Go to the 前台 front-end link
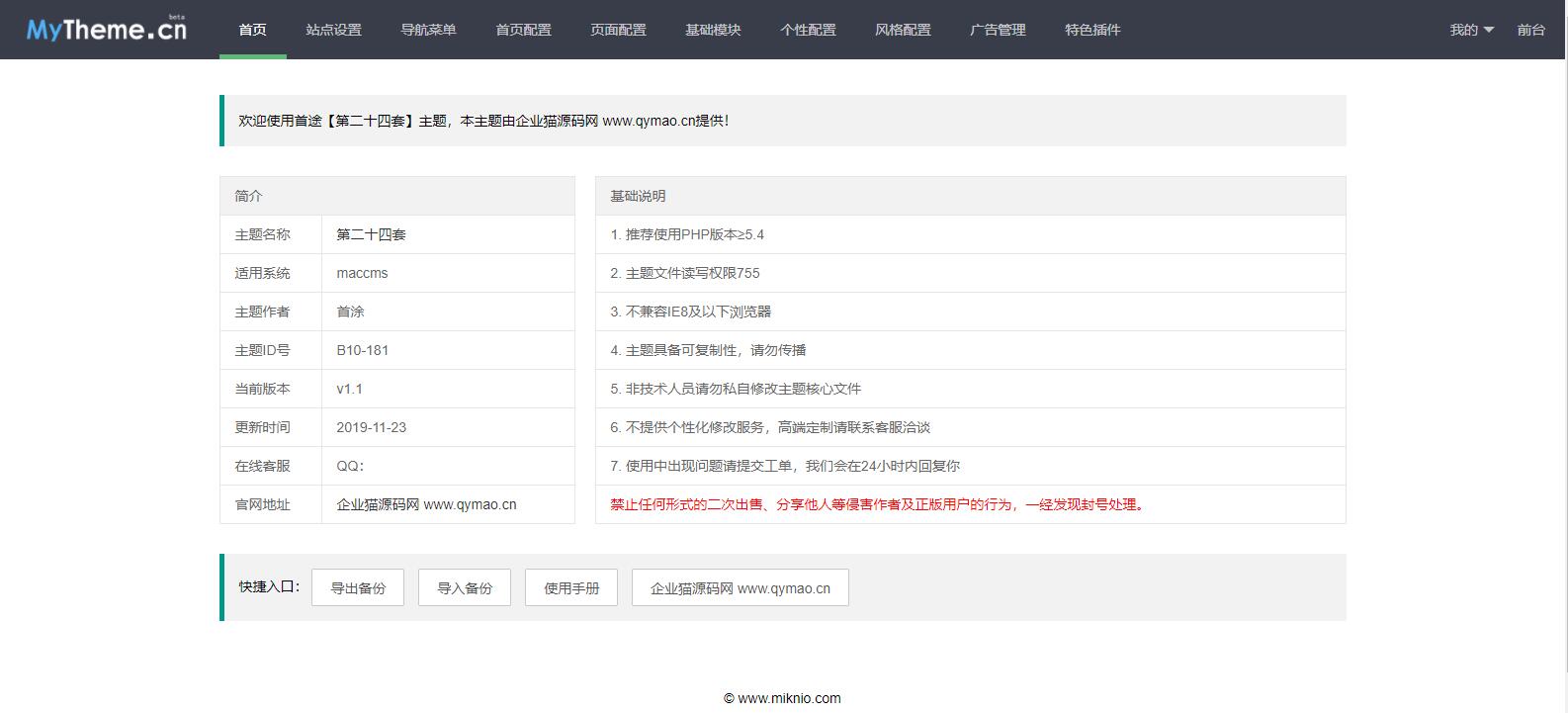Screen dimensions: 1568x713 [1530, 30]
